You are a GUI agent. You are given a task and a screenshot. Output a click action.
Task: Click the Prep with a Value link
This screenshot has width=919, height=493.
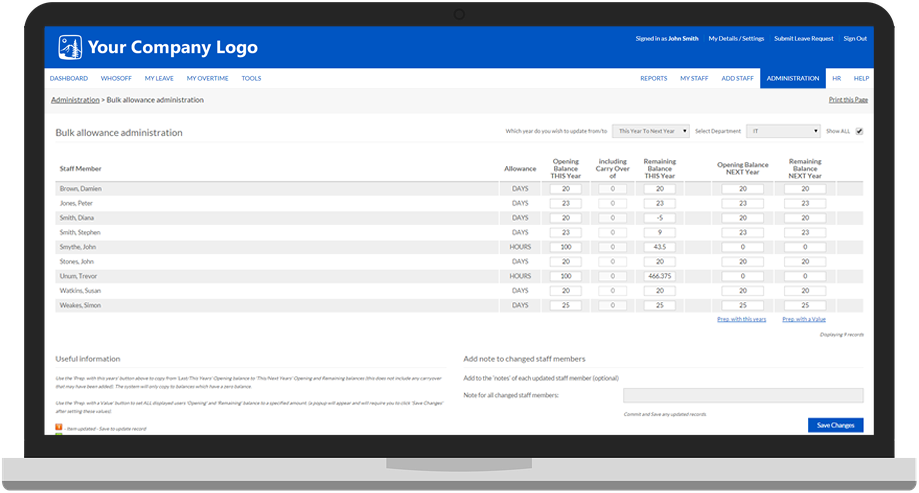804,319
